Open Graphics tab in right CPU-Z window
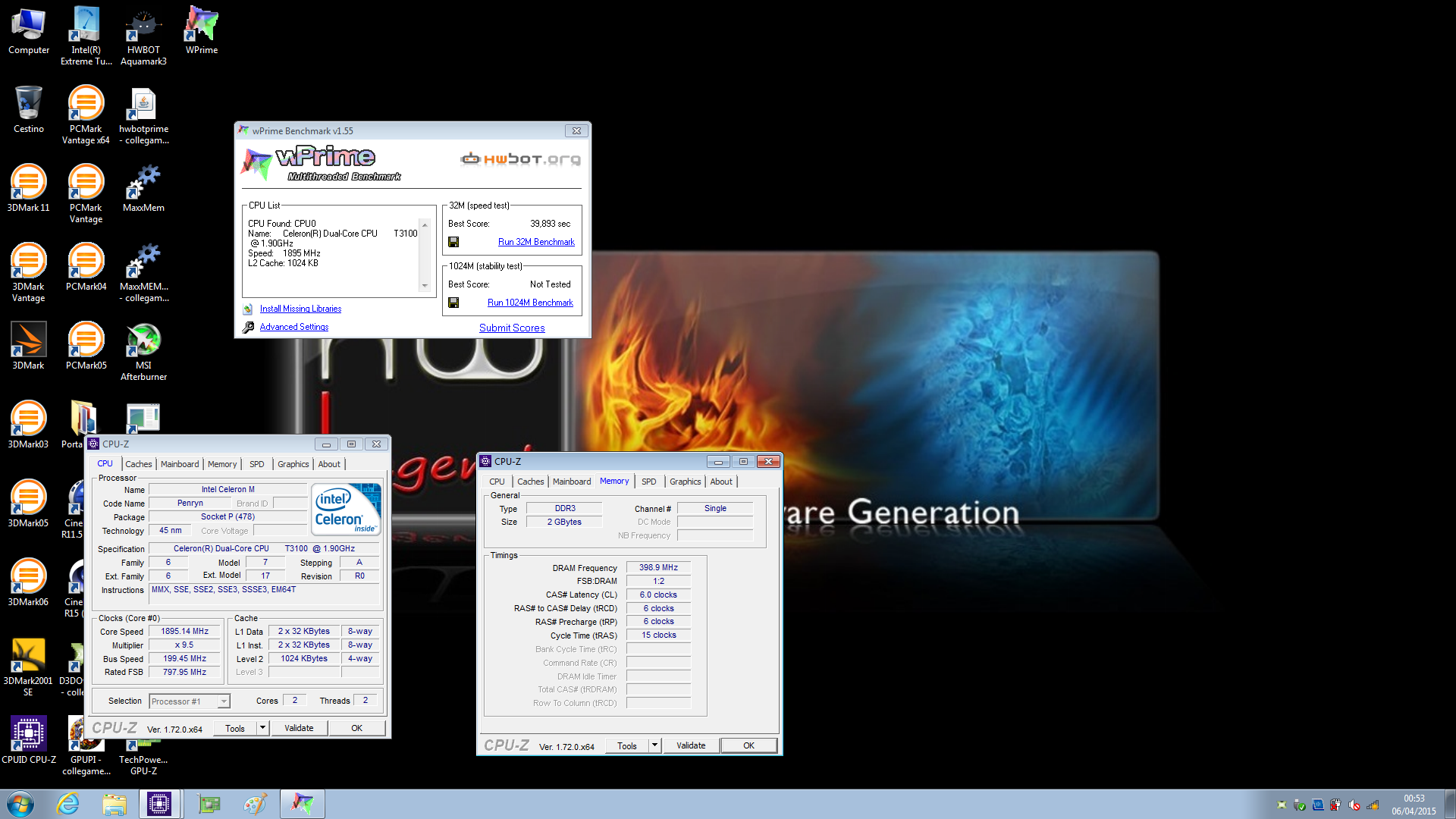This screenshot has height=819, width=1456. click(686, 482)
